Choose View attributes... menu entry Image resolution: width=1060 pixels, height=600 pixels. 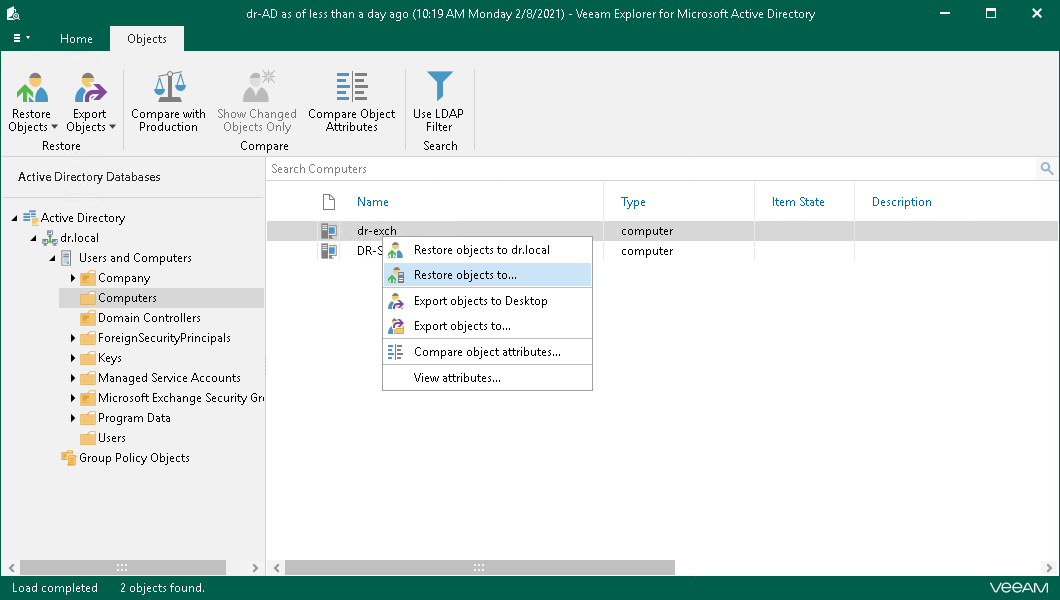click(487, 378)
